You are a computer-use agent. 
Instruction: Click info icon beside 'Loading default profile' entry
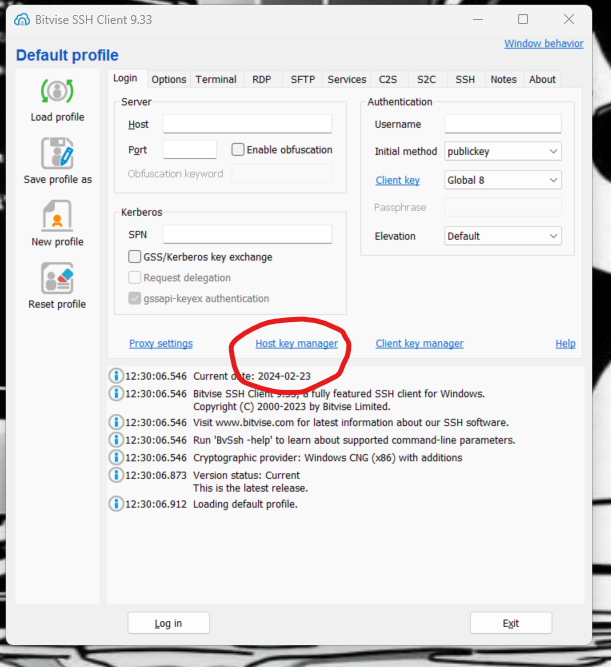(x=116, y=504)
